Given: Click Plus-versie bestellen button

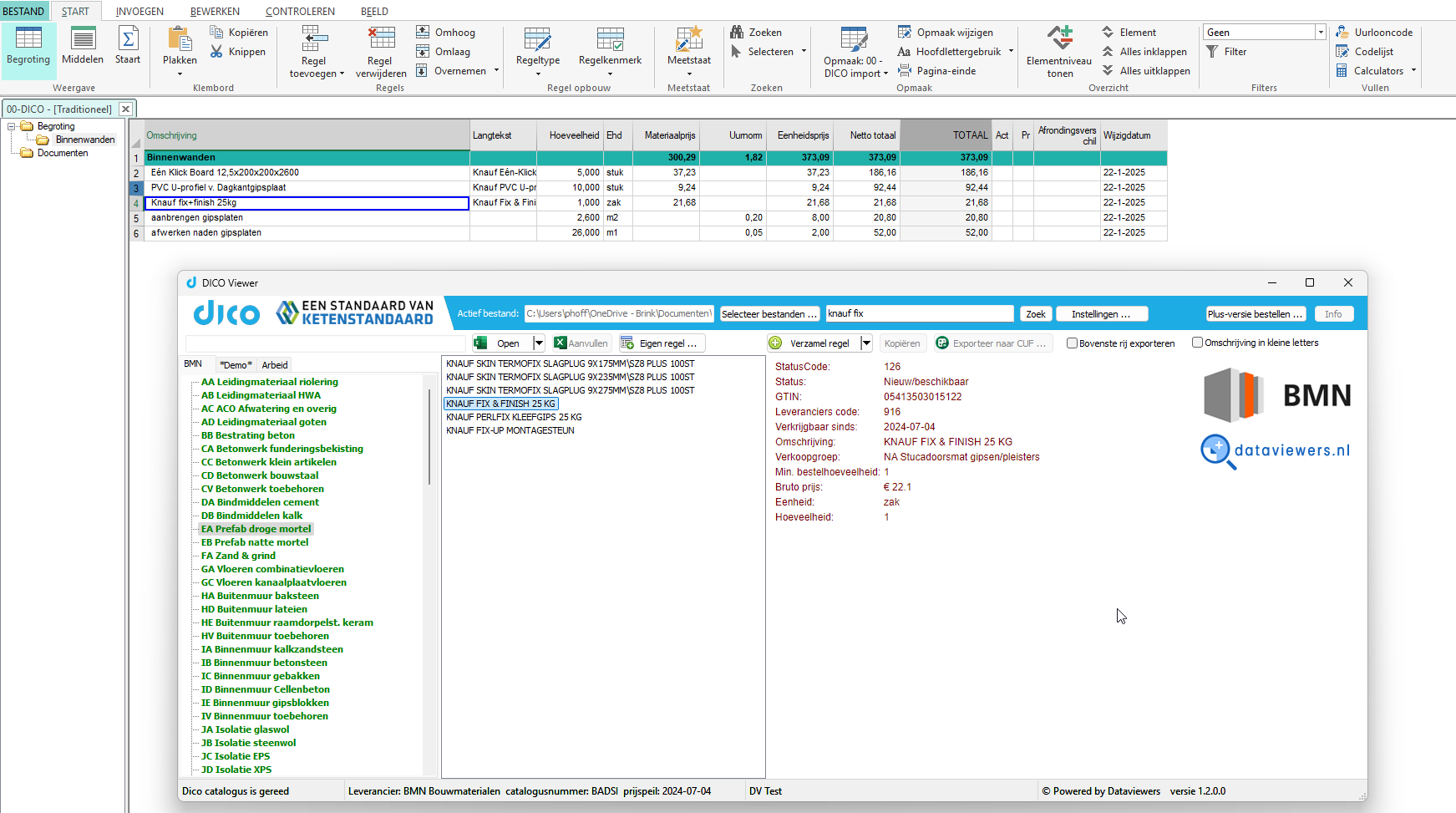Looking at the screenshot, I should tap(1256, 313).
